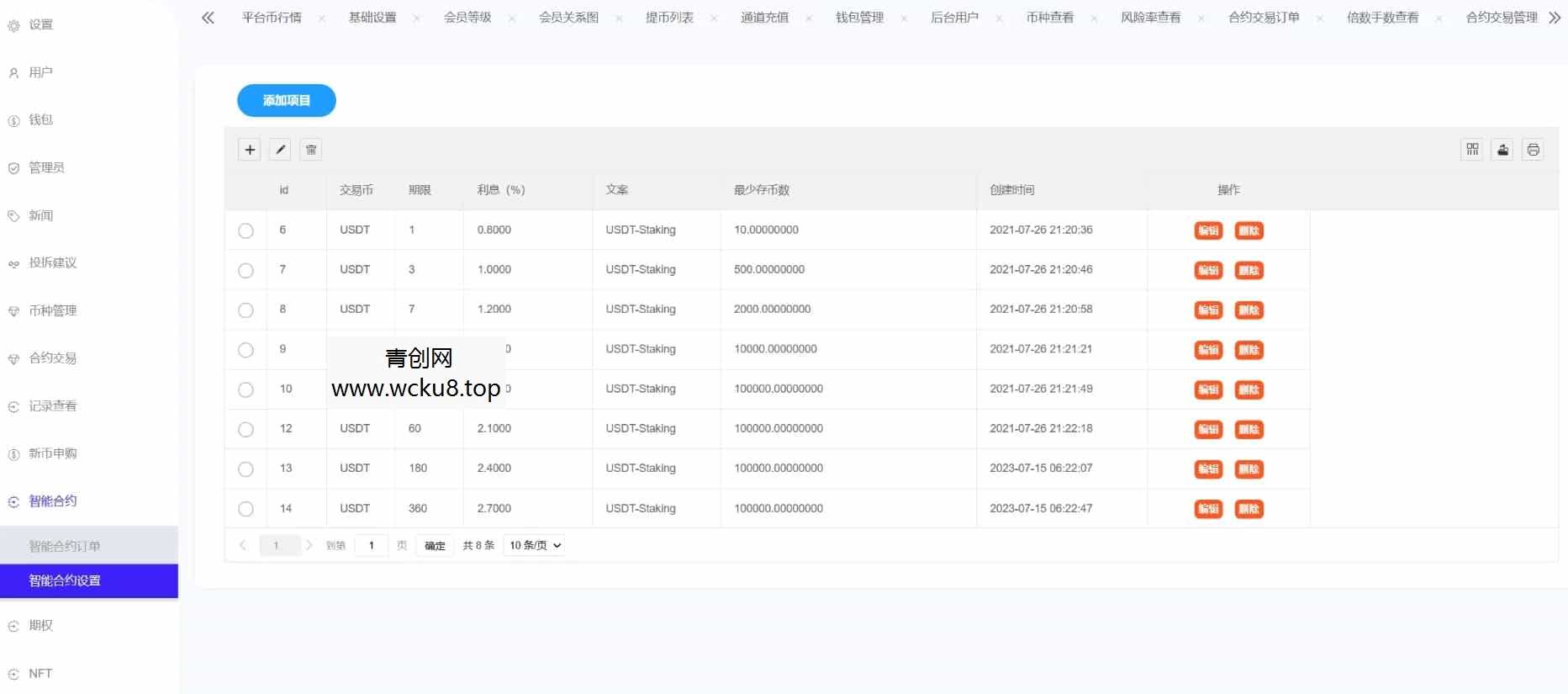Switch to the 会员关系图 tab
The image size is (1568, 694).
(568, 18)
